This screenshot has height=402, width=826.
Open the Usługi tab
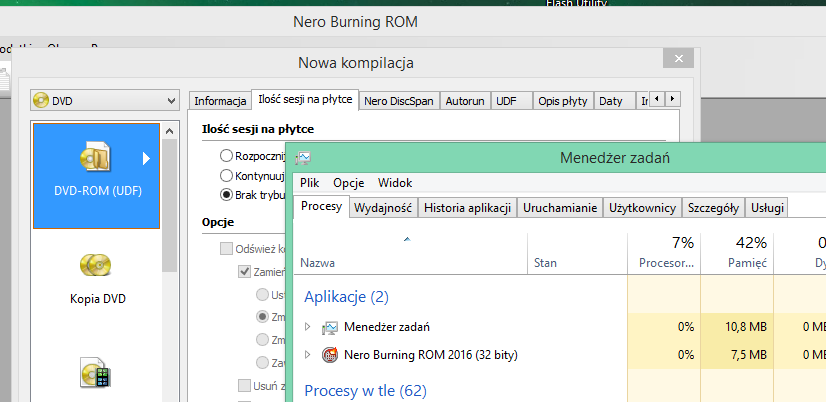[x=767, y=208]
